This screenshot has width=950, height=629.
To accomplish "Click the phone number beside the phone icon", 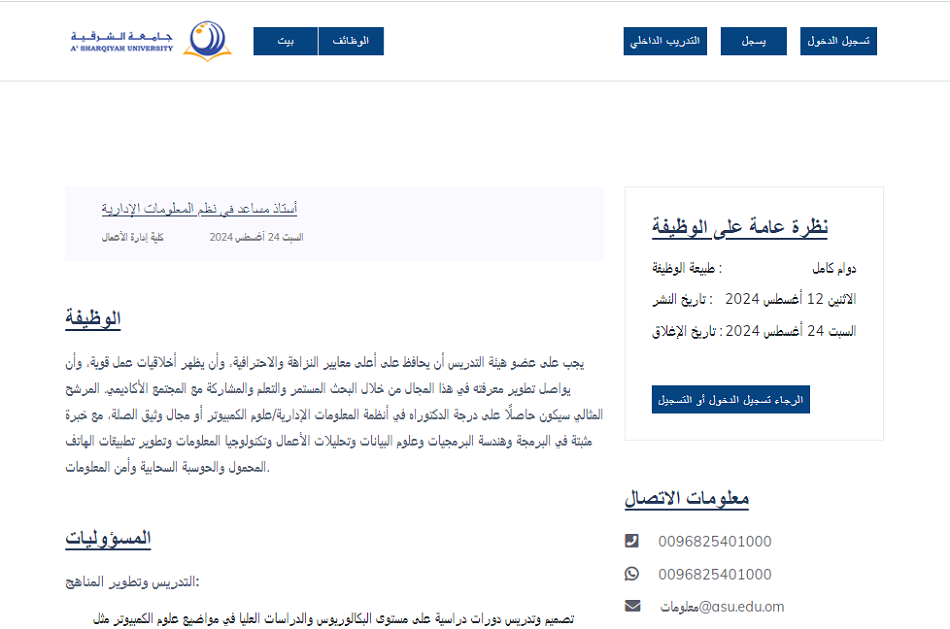I will [x=714, y=542].
